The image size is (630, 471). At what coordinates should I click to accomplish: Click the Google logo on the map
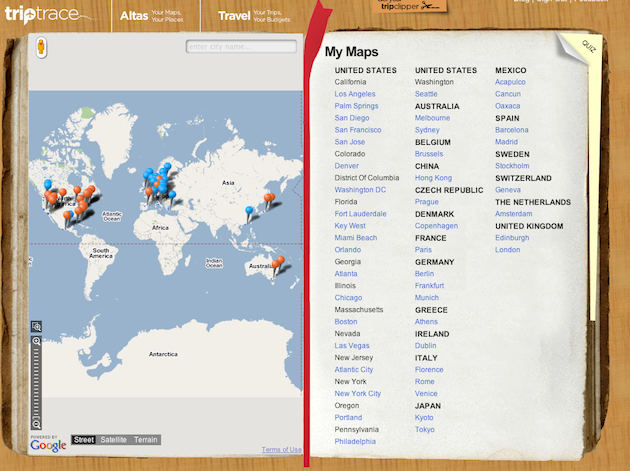pos(48,444)
